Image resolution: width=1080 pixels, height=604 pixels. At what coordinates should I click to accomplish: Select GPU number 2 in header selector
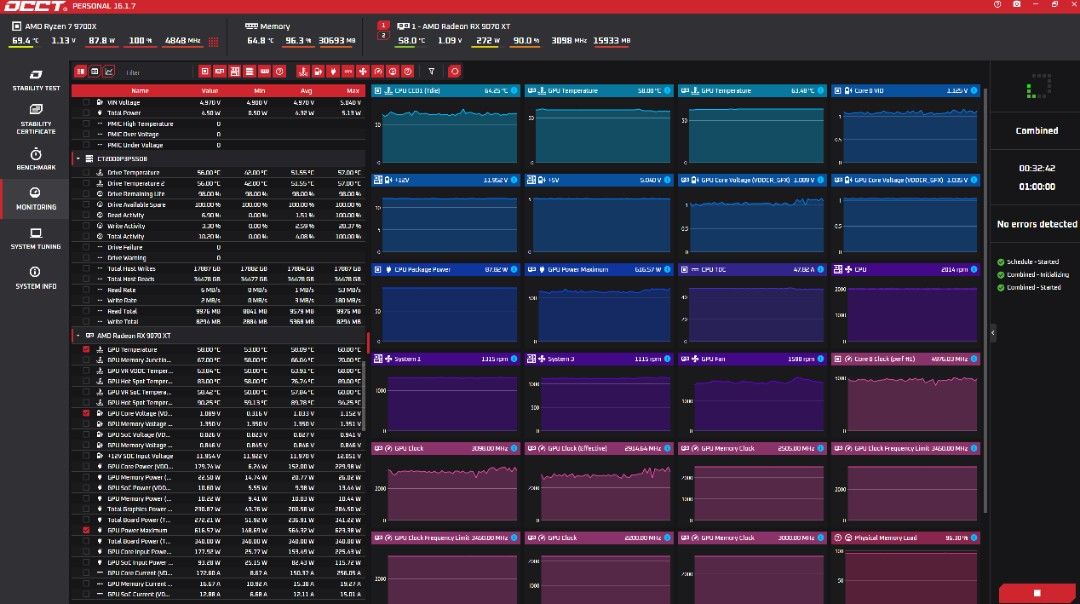[384, 35]
